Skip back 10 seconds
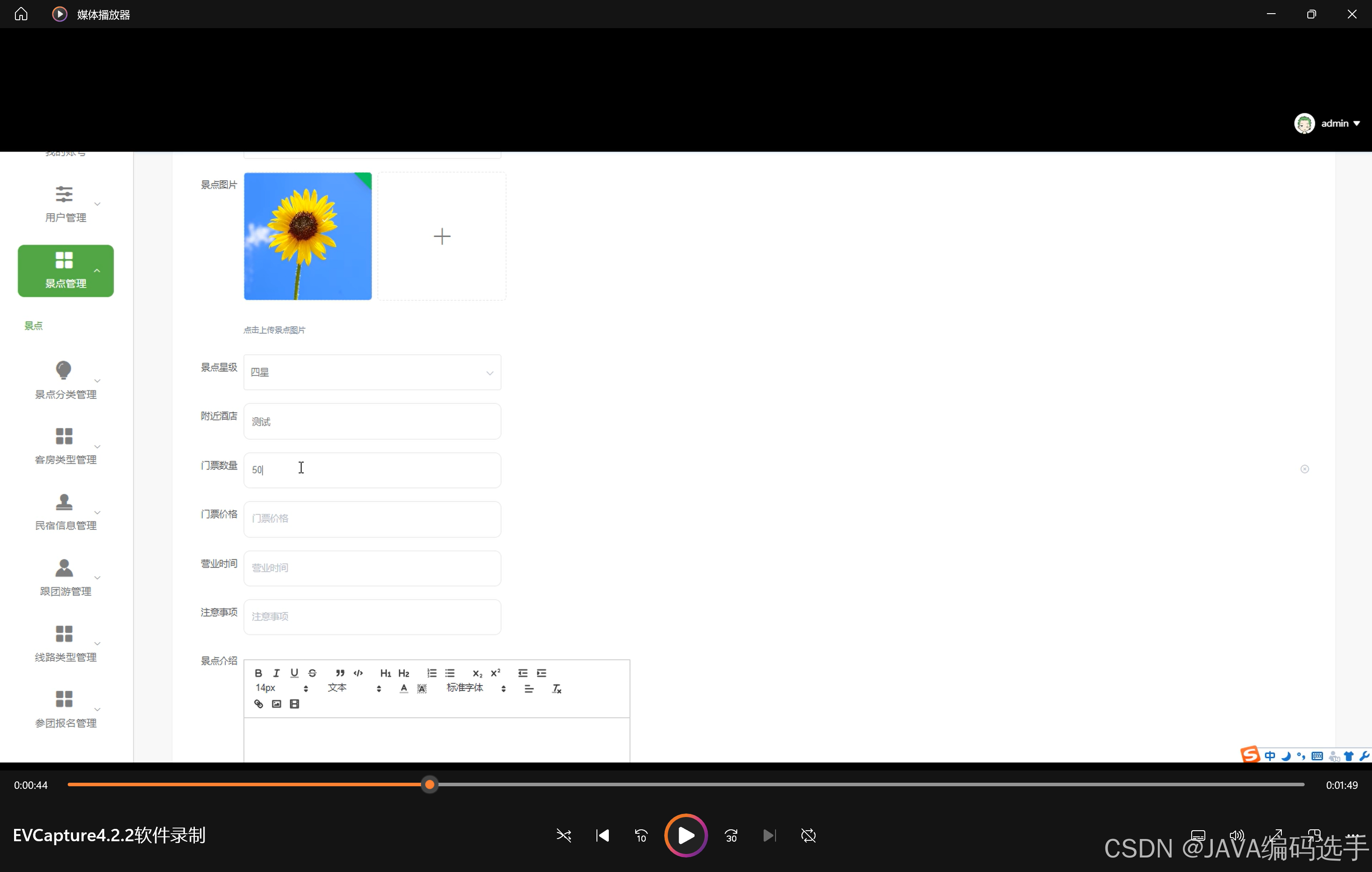 pos(641,835)
